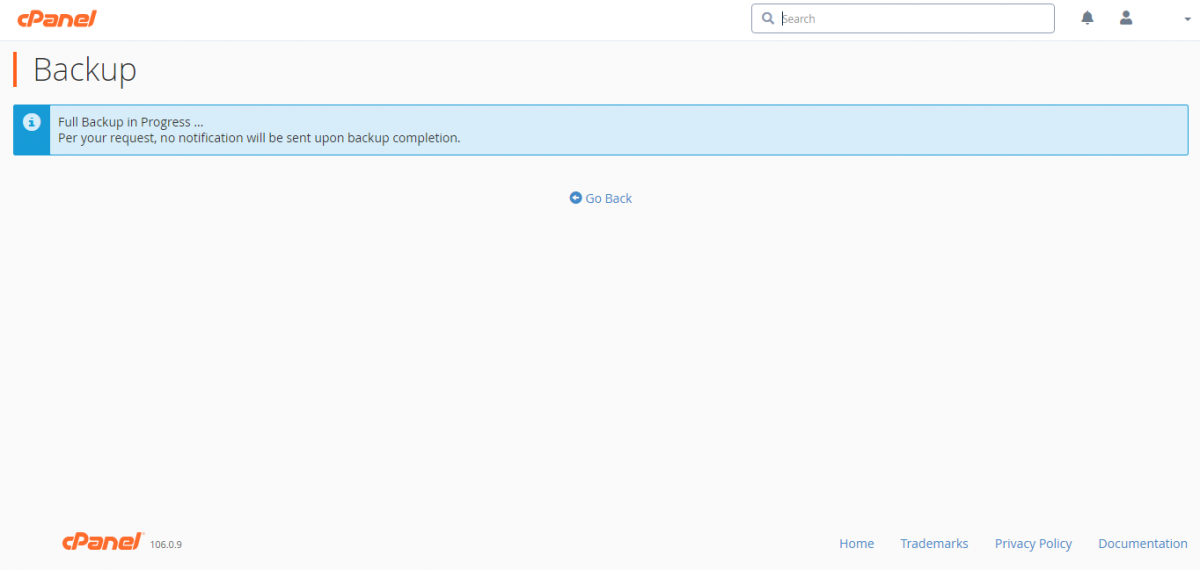Image resolution: width=1200 pixels, height=570 pixels.
Task: Click the Go Back arrow icon
Action: click(575, 198)
